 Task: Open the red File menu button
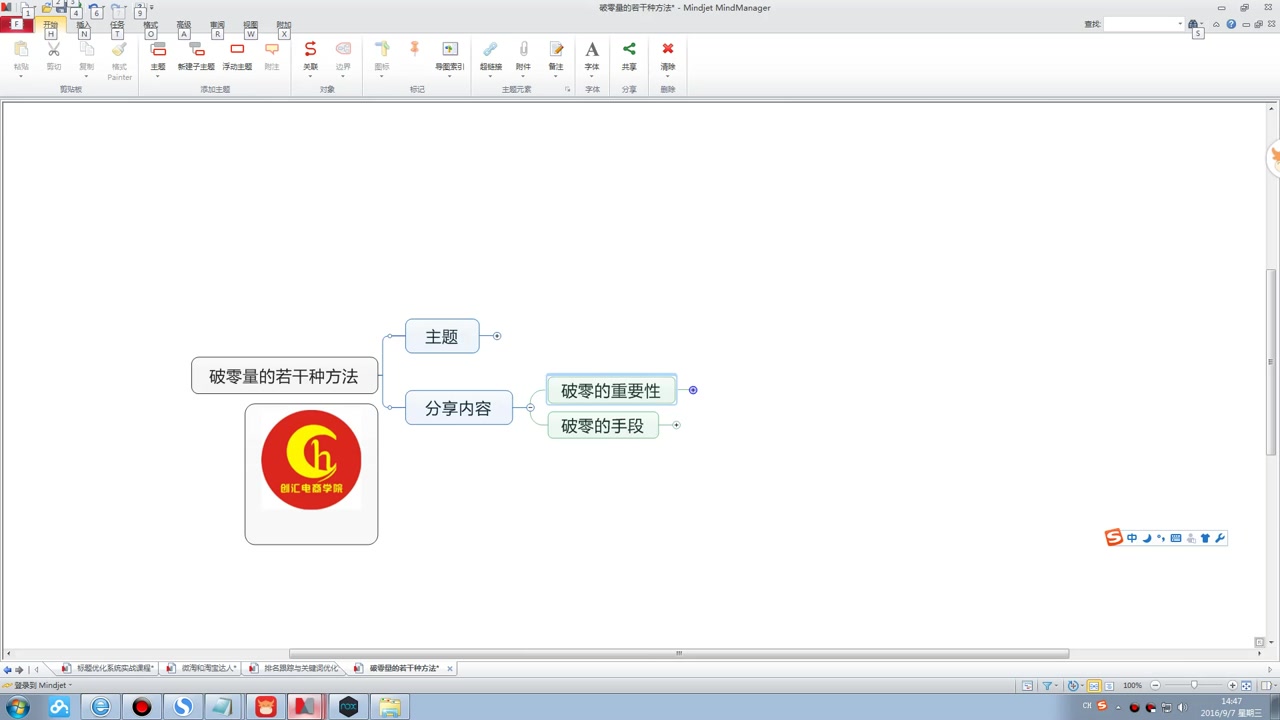click(17, 24)
